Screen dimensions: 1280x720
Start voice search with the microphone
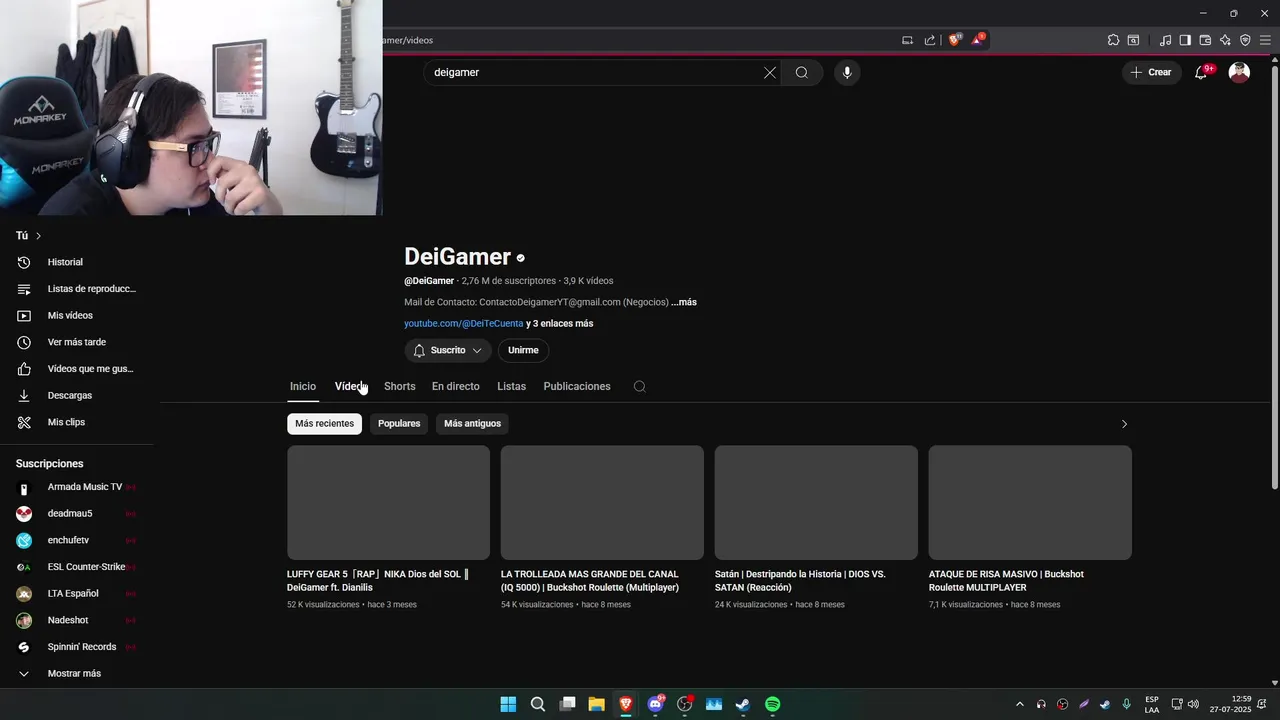pos(847,72)
